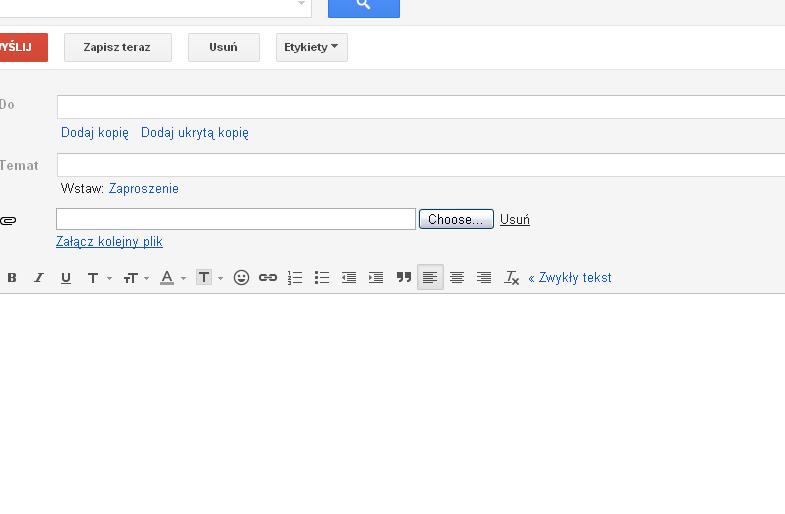Click the Zapisz teraz button
The image size is (785, 514).
click(118, 48)
